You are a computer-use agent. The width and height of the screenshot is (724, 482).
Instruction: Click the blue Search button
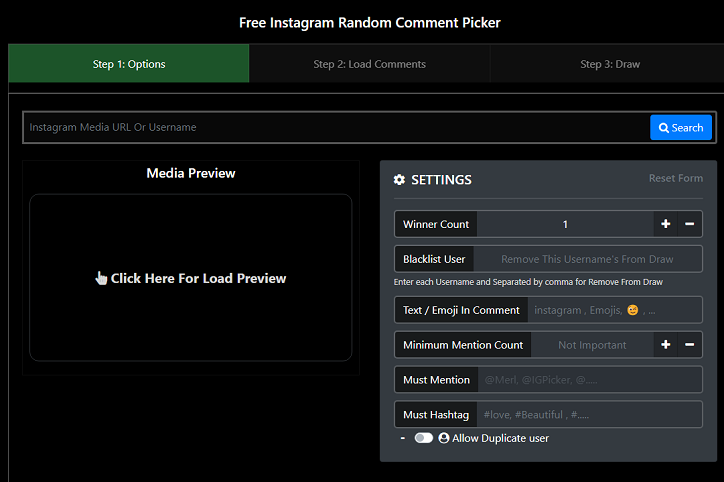681,127
